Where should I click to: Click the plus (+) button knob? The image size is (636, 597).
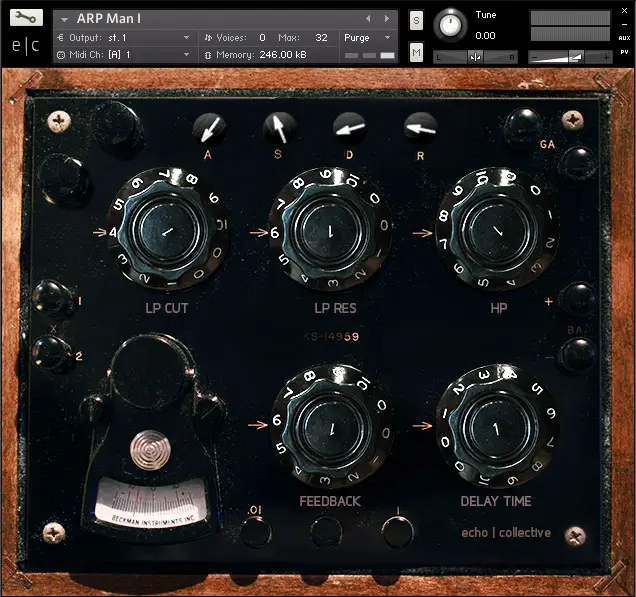click(x=578, y=299)
